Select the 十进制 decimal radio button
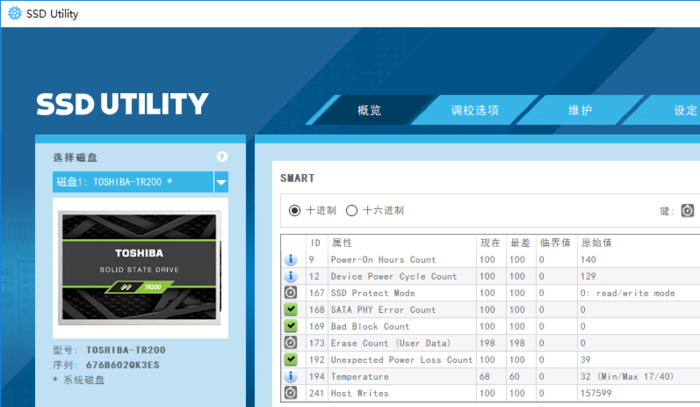Screen dimensions: 700x407 pos(295,210)
